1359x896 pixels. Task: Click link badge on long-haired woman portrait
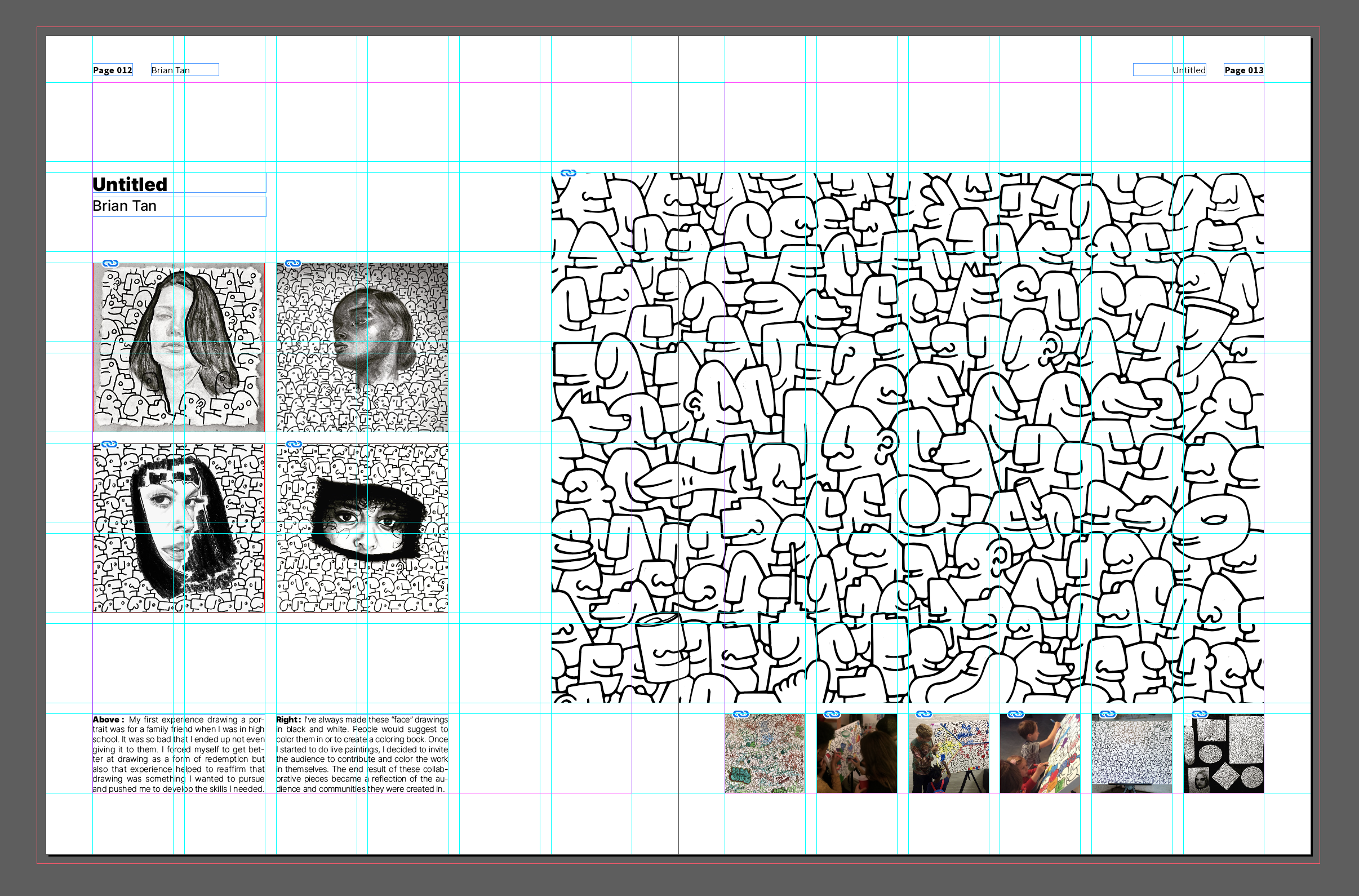click(x=110, y=263)
